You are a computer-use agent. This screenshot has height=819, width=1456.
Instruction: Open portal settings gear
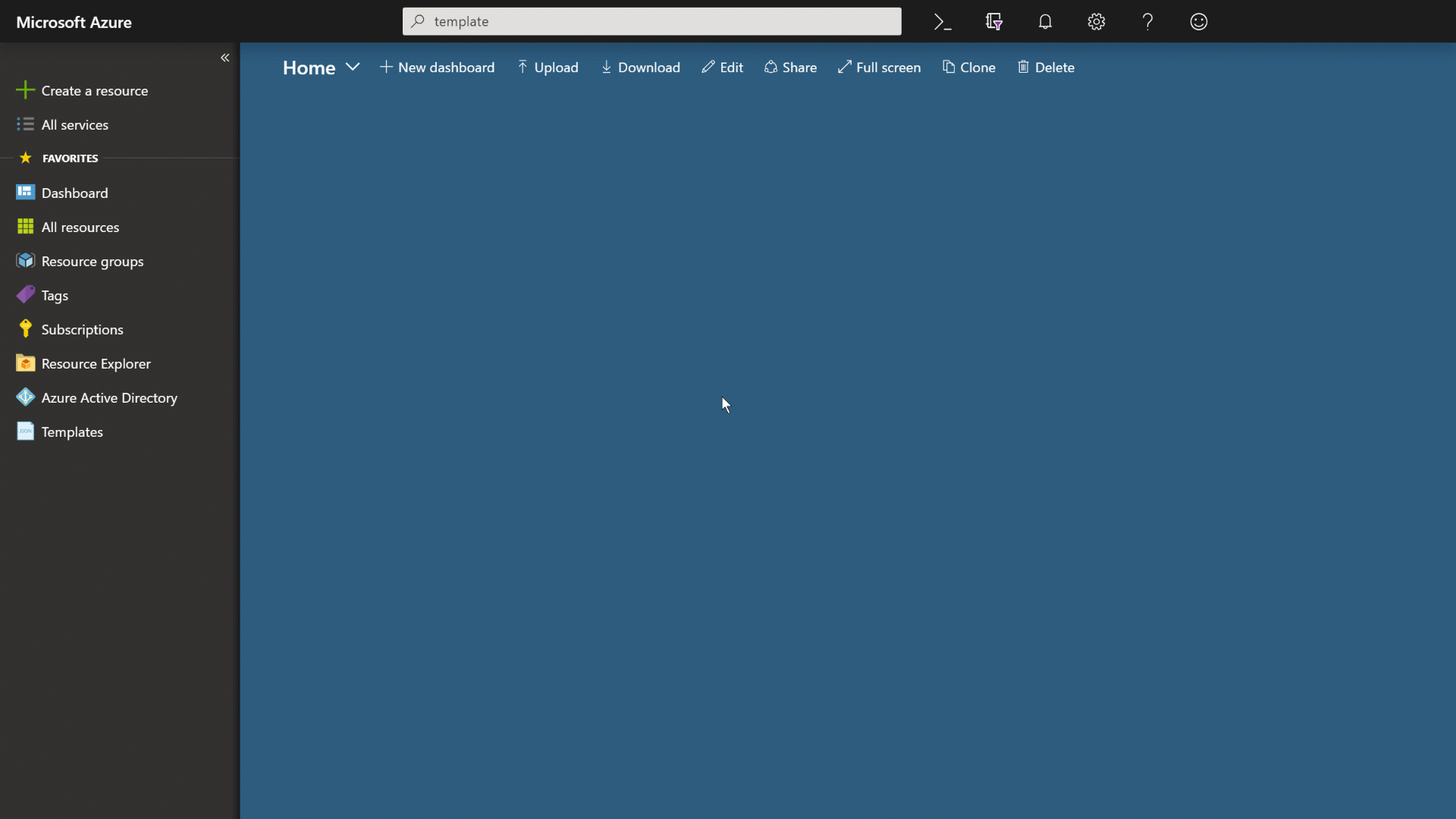pyautogui.click(x=1097, y=22)
